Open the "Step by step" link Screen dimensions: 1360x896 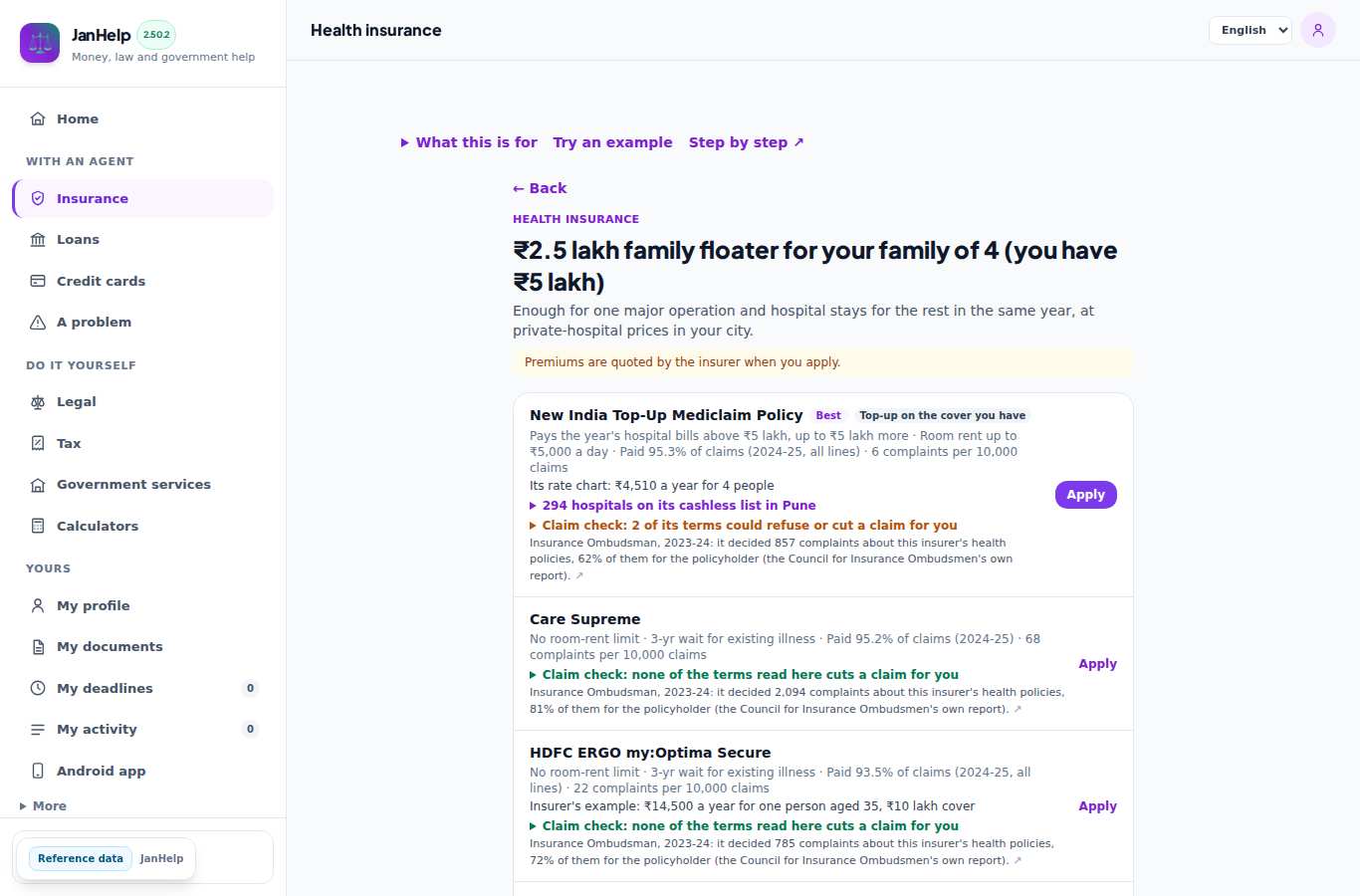point(747,142)
